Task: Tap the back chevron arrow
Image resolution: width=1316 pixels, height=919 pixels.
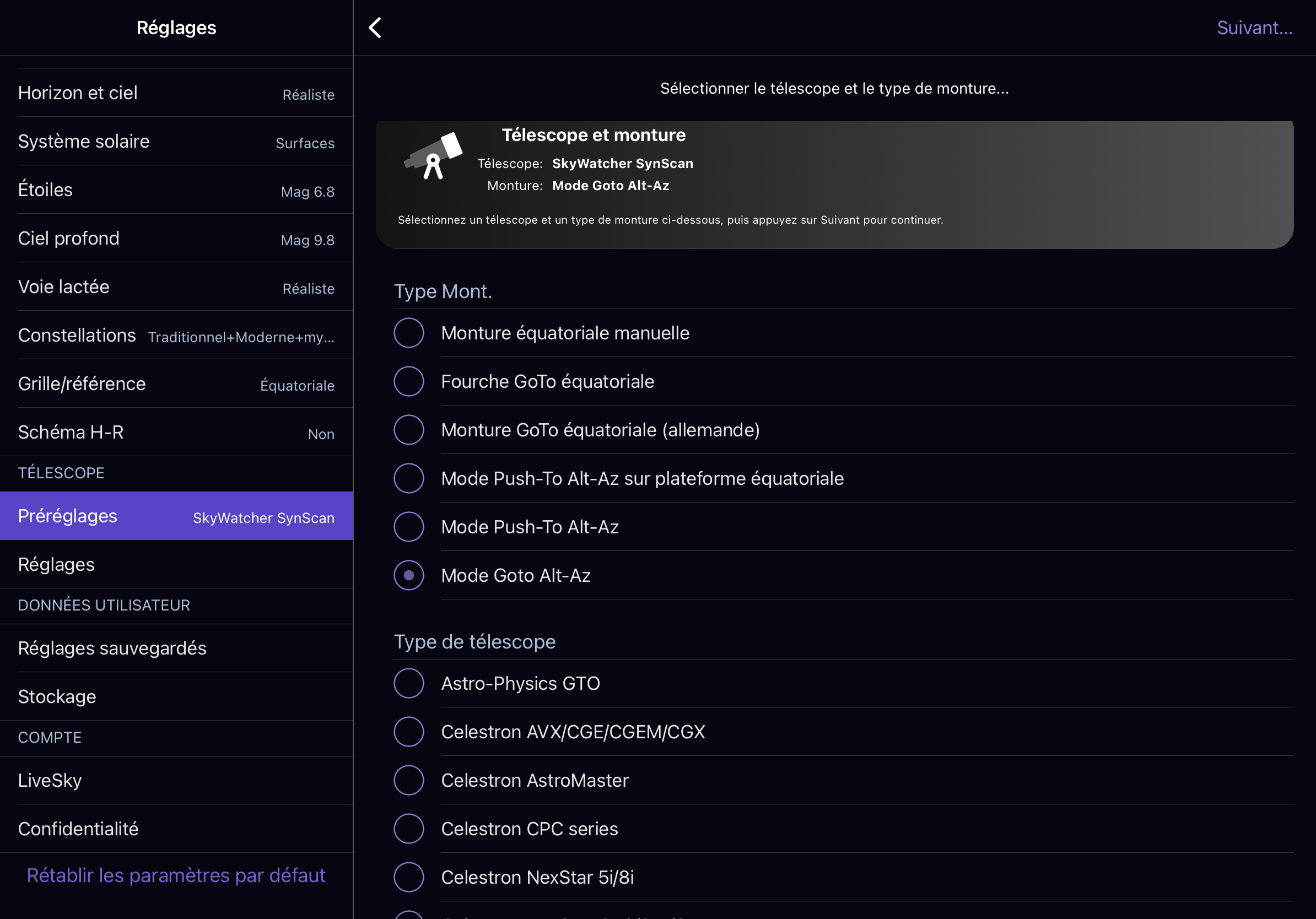Action: [375, 28]
